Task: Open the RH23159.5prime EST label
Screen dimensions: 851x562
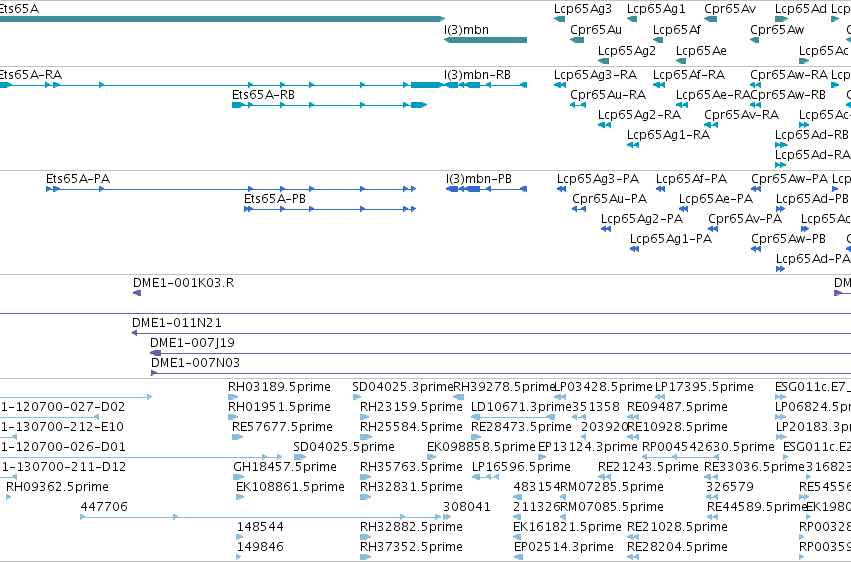Action: point(411,407)
